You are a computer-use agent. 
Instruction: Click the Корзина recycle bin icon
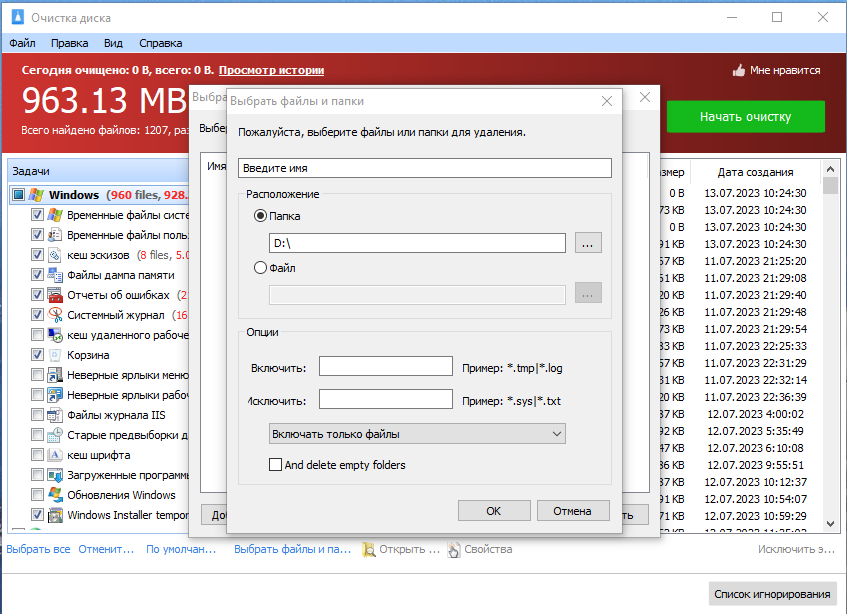click(x=55, y=355)
